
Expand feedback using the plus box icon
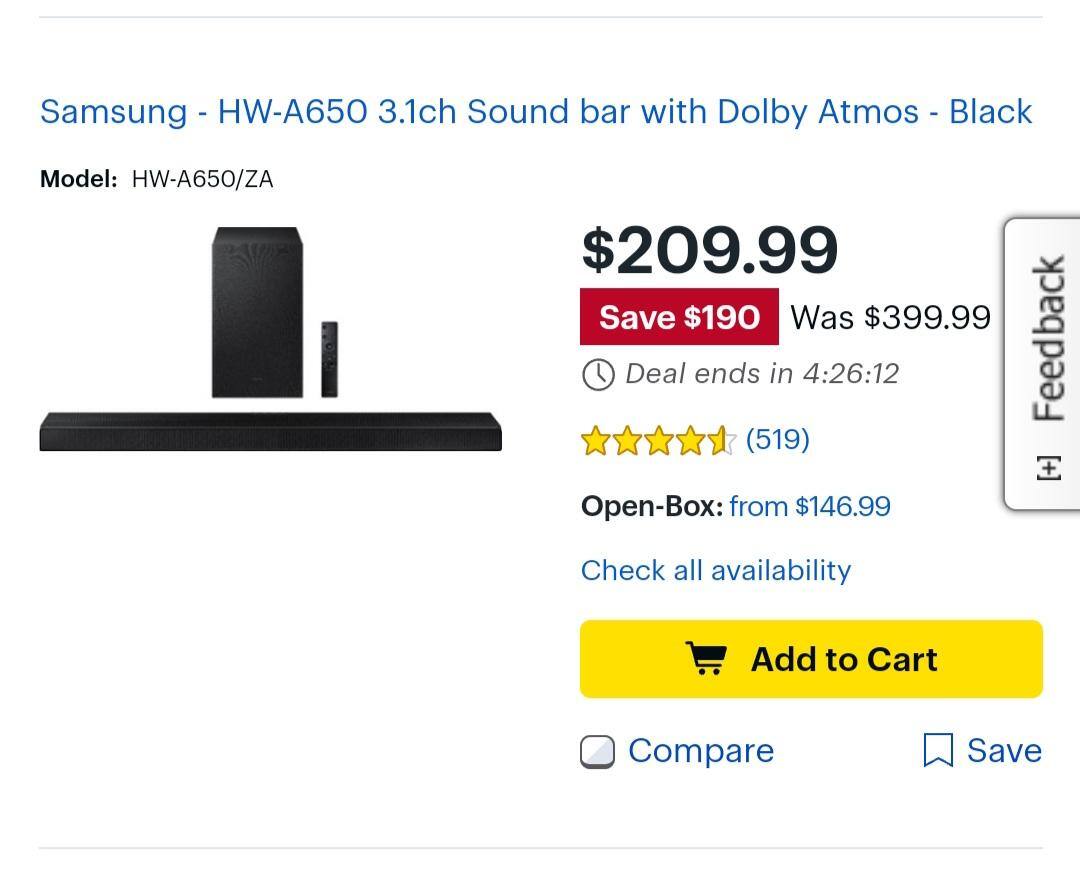coord(1047,467)
